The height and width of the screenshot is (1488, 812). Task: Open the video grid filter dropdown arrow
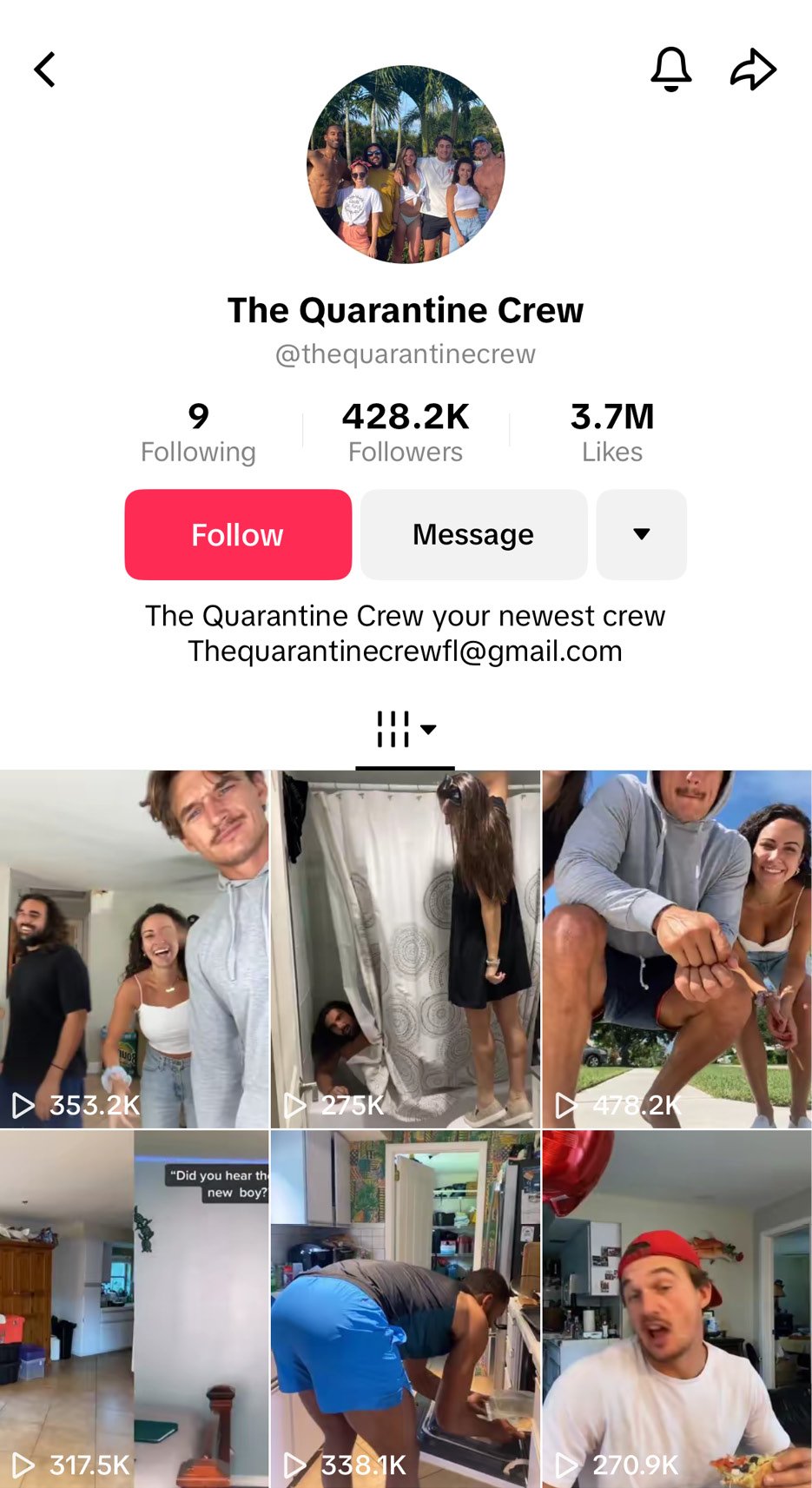click(428, 730)
